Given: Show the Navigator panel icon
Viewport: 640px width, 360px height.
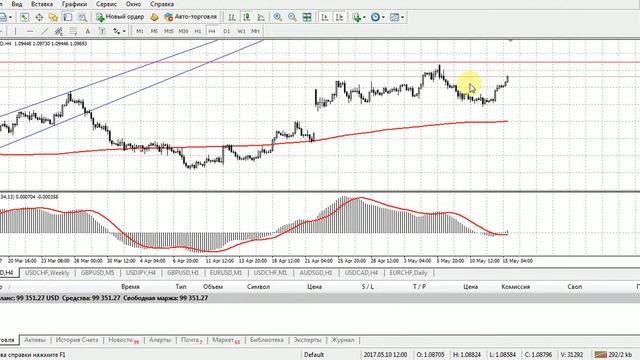Looking at the screenshot, I should tap(53, 17).
